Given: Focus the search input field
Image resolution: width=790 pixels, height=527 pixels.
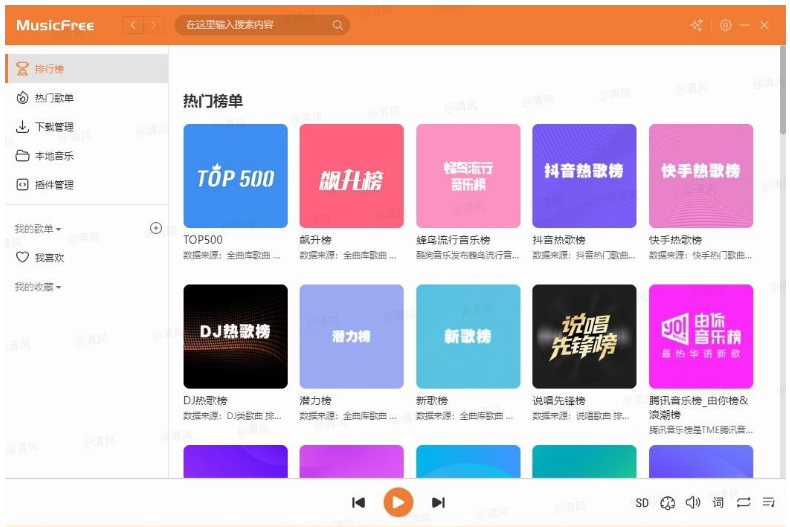Looking at the screenshot, I should (x=254, y=25).
